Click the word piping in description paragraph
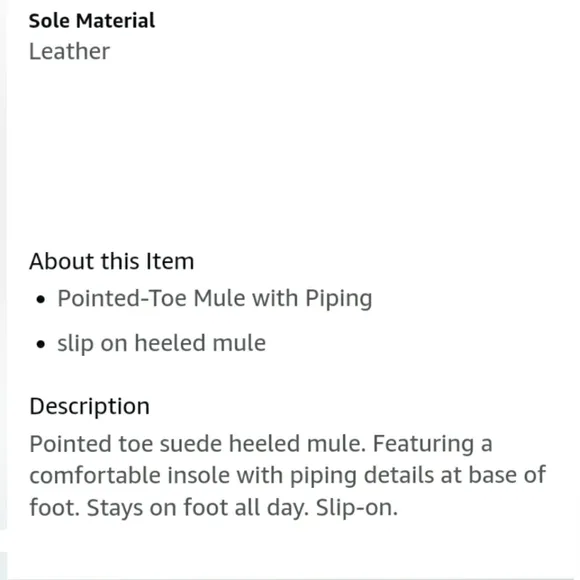This screenshot has width=580, height=580. (323, 476)
